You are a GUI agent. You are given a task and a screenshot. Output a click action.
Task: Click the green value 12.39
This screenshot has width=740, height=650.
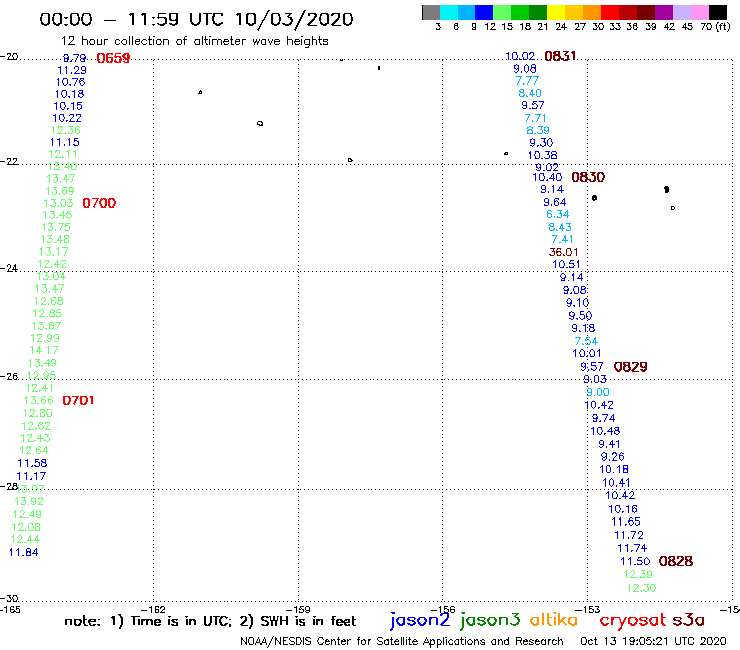click(638, 574)
